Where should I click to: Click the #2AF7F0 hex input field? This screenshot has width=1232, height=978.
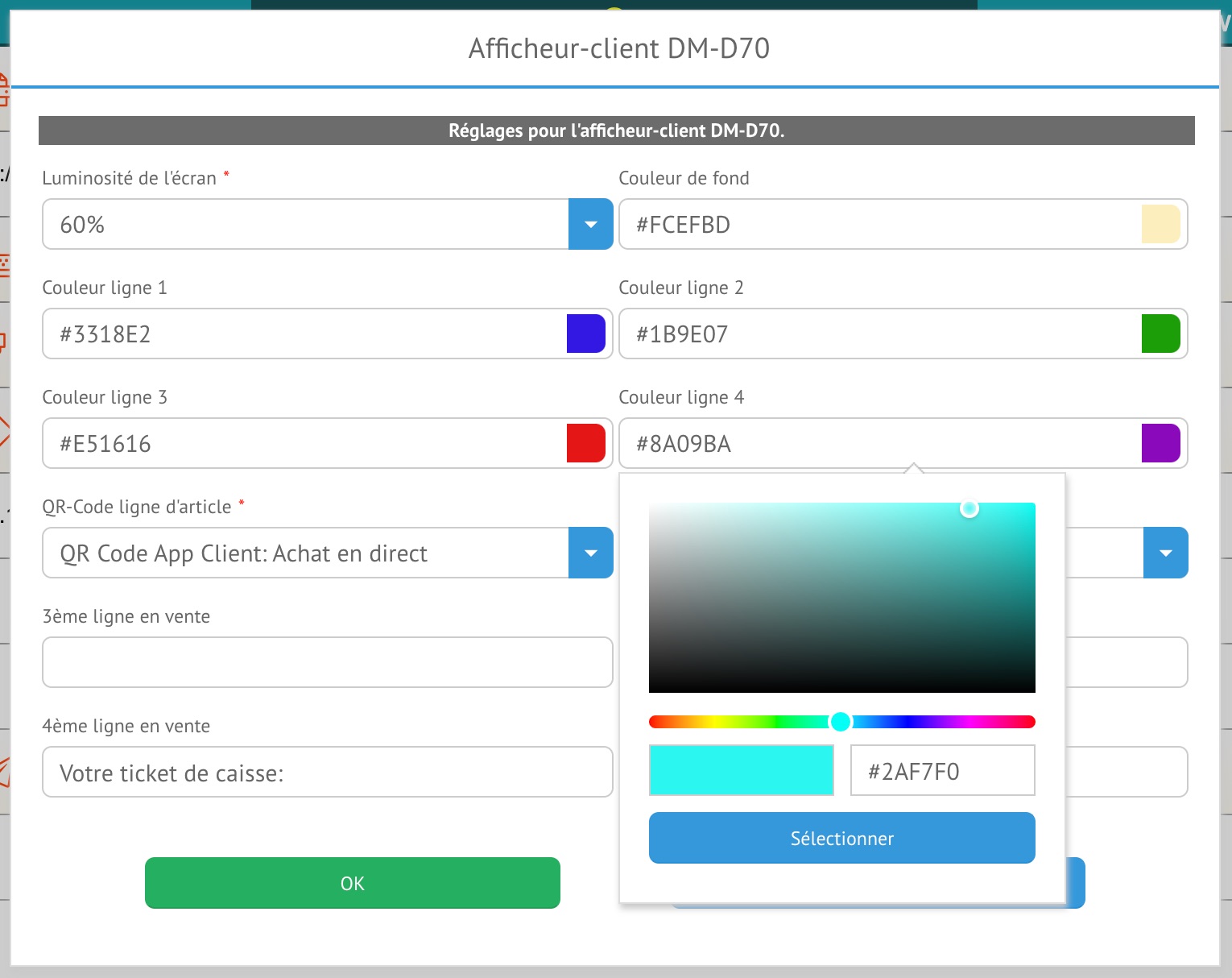(942, 771)
